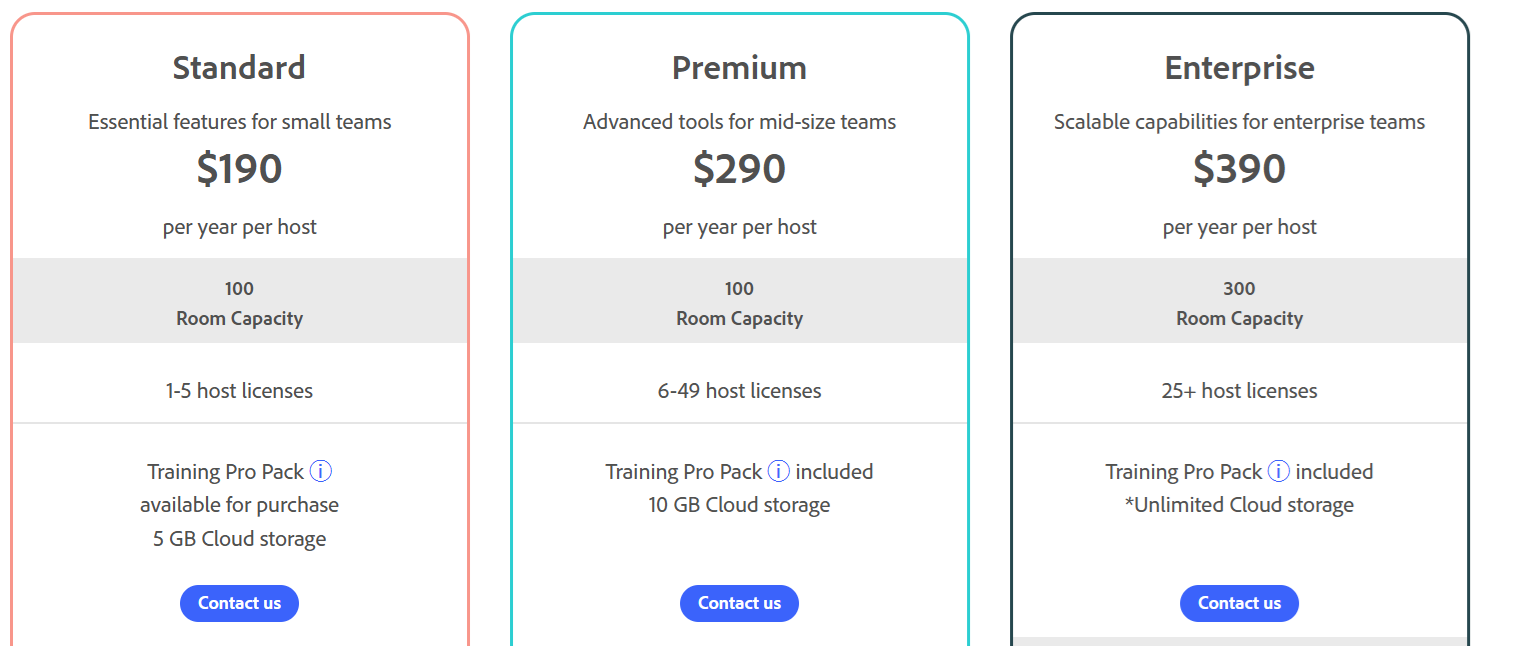Select the Standard plan heading
Viewport: 1533px width, 646px height.
[x=239, y=68]
